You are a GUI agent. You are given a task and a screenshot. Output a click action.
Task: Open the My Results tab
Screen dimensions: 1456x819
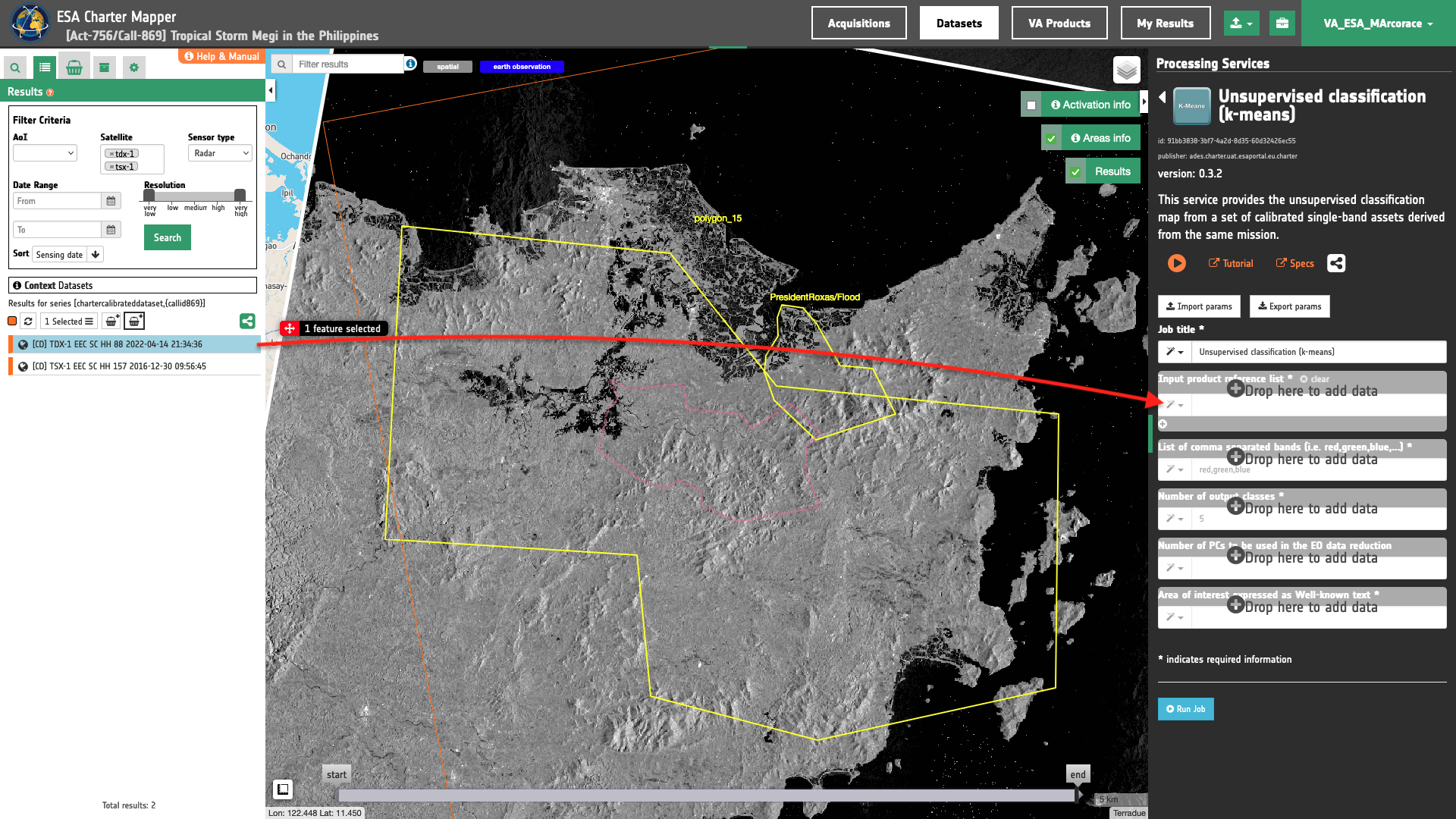click(x=1166, y=24)
